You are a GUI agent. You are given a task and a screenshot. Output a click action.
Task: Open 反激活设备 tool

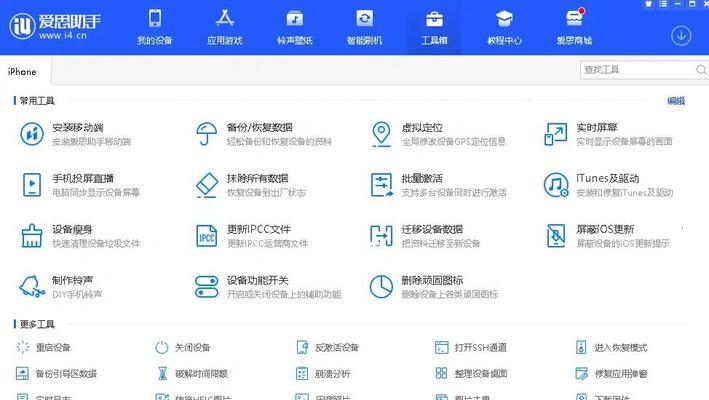coord(328,348)
